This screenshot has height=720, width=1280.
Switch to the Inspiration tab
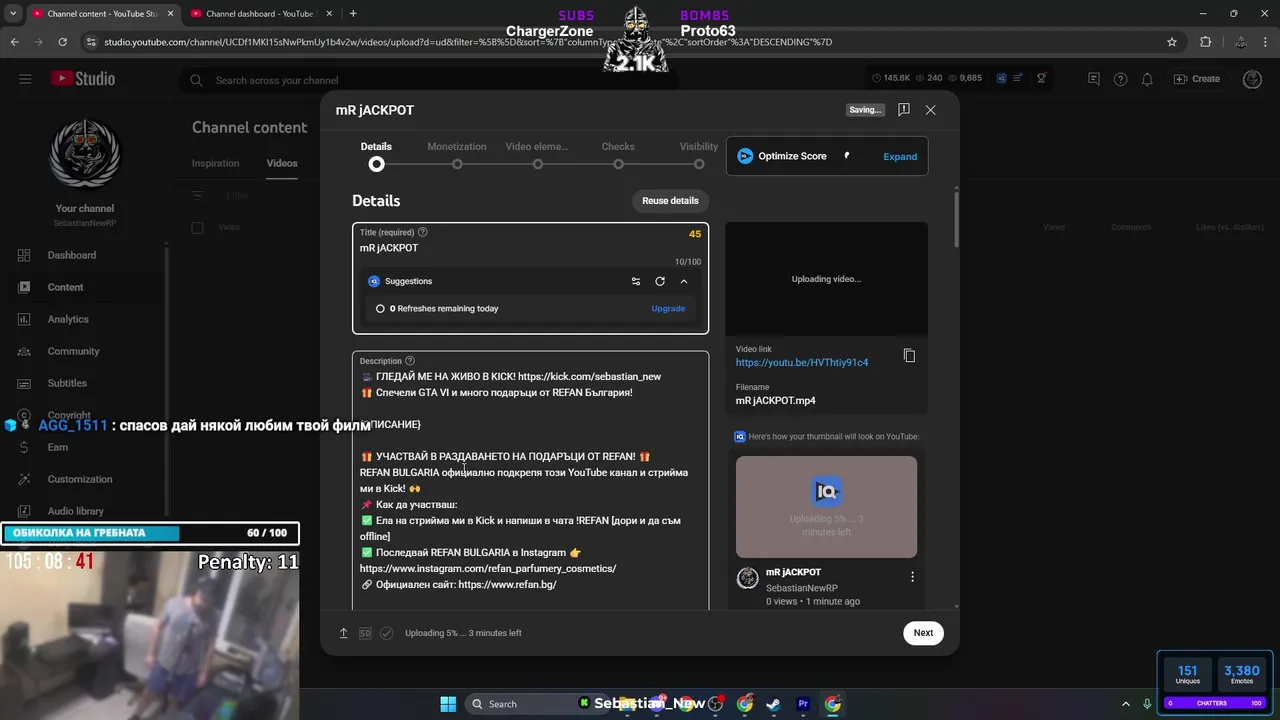[216, 163]
